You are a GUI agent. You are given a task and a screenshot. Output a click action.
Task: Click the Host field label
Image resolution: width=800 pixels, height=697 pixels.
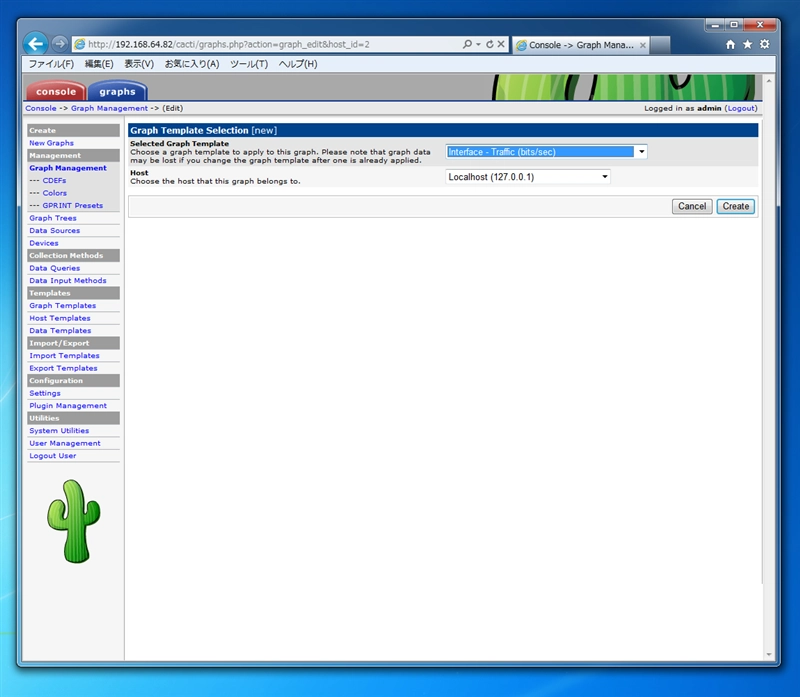(139, 172)
